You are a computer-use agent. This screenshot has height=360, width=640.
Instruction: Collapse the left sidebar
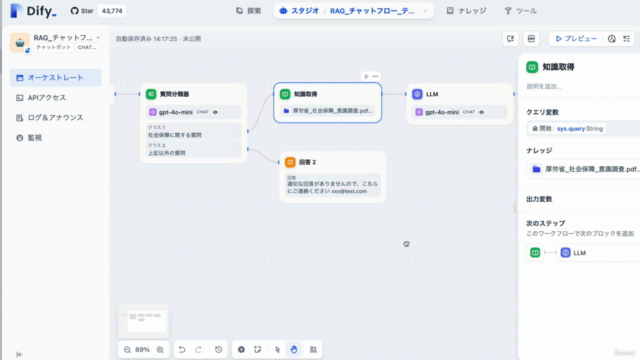19,354
